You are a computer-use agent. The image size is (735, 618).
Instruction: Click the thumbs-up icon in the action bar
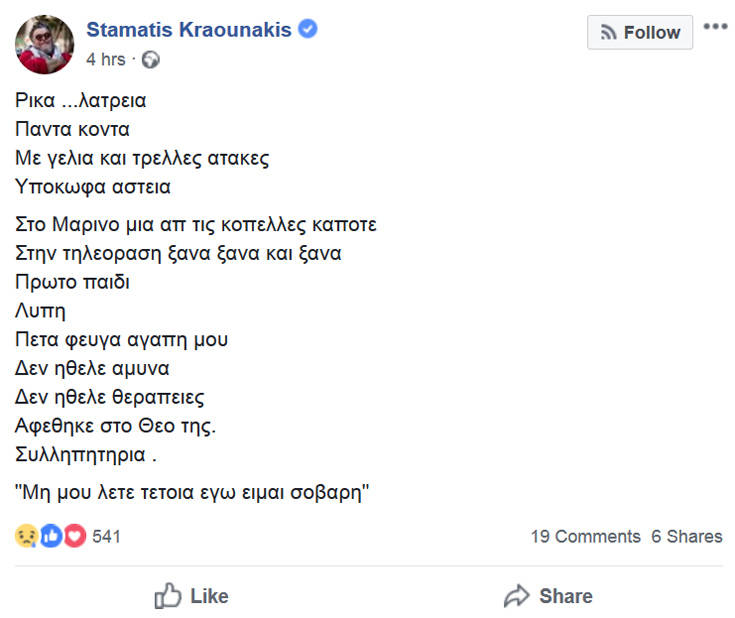coord(168,597)
